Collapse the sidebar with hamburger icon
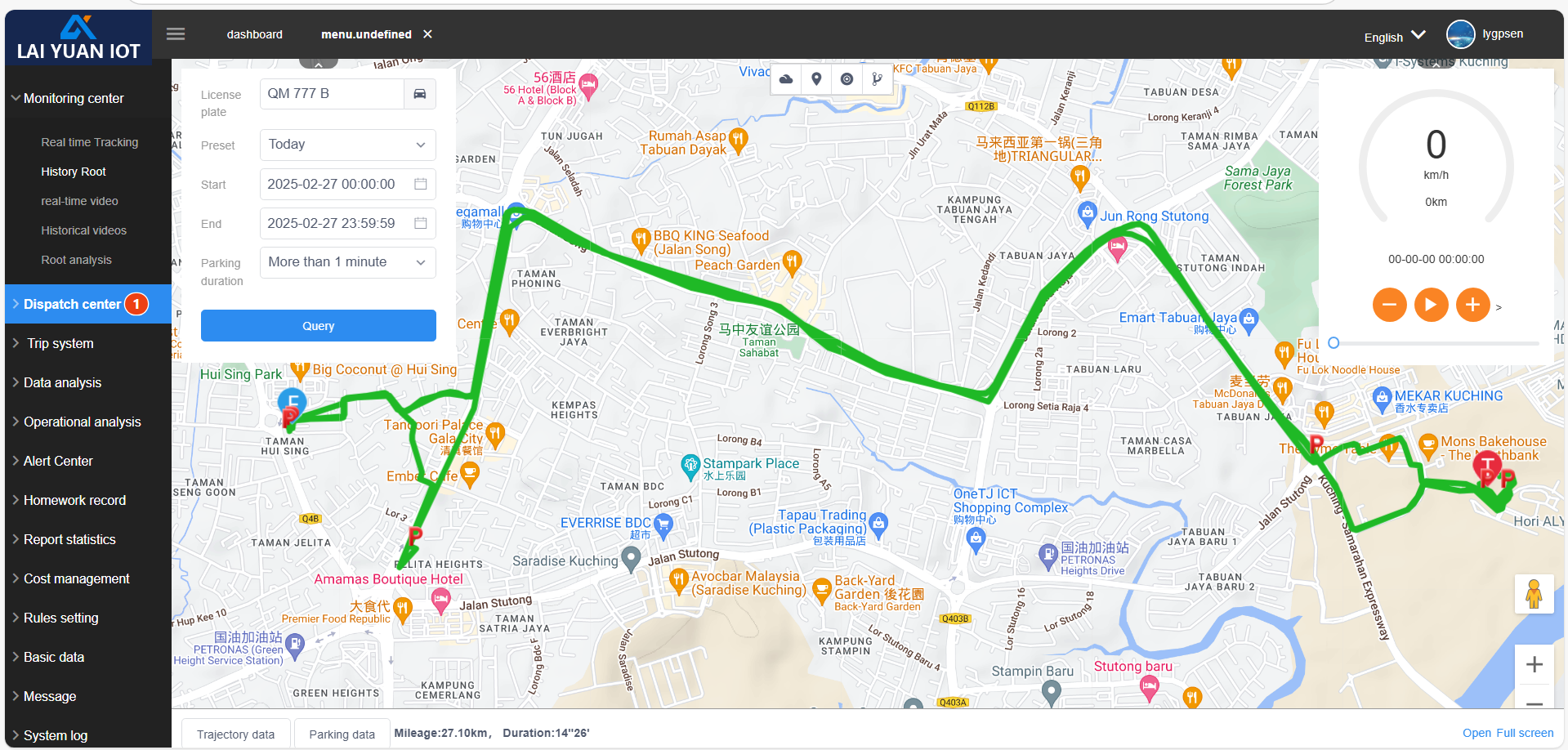 point(176,34)
